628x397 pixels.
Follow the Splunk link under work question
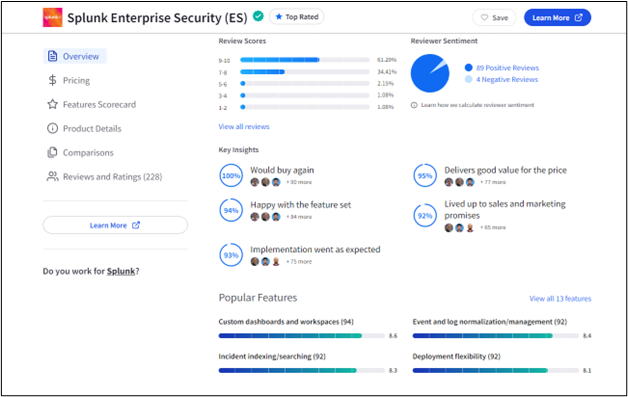coord(121,271)
